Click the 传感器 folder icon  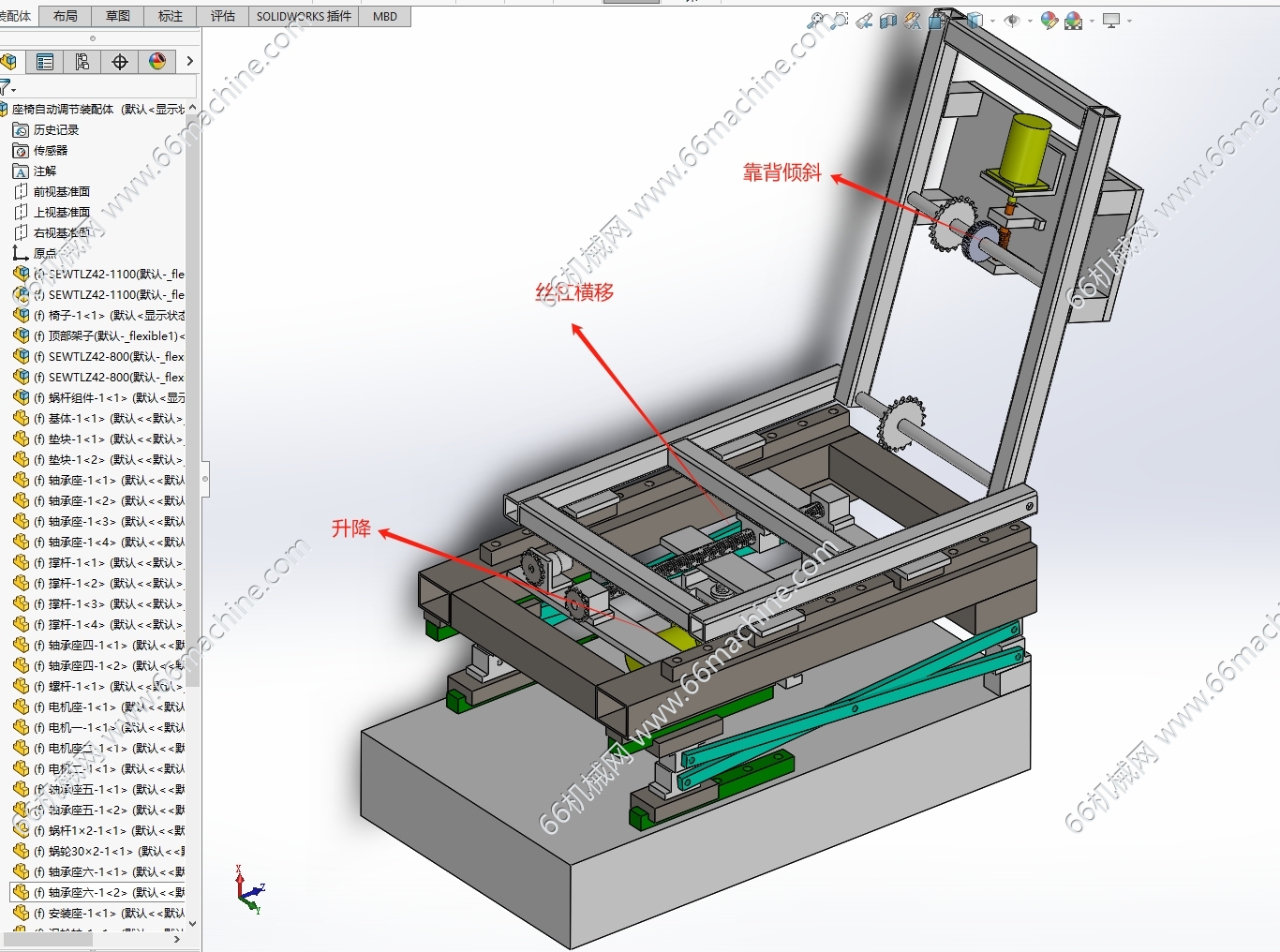point(21,150)
